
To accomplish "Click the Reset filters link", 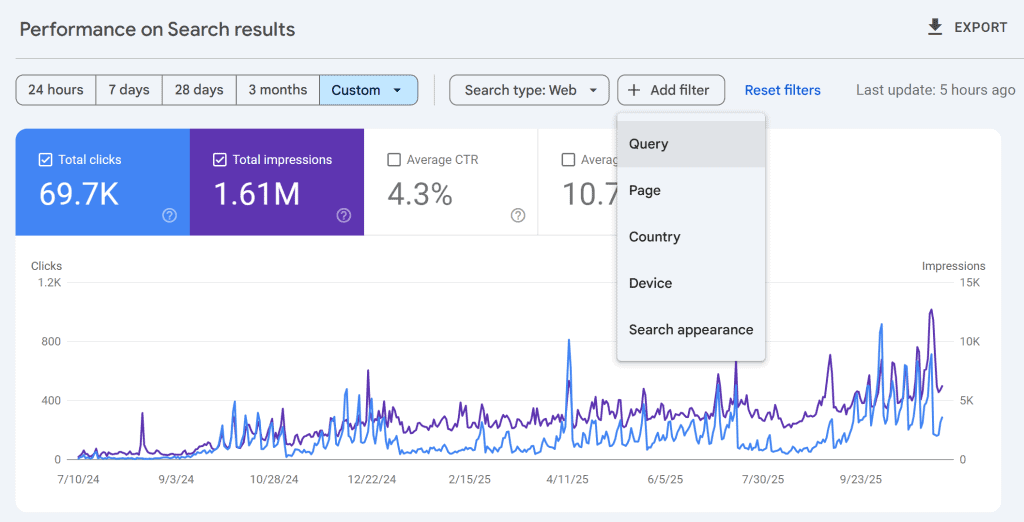I will pyautogui.click(x=782, y=90).
